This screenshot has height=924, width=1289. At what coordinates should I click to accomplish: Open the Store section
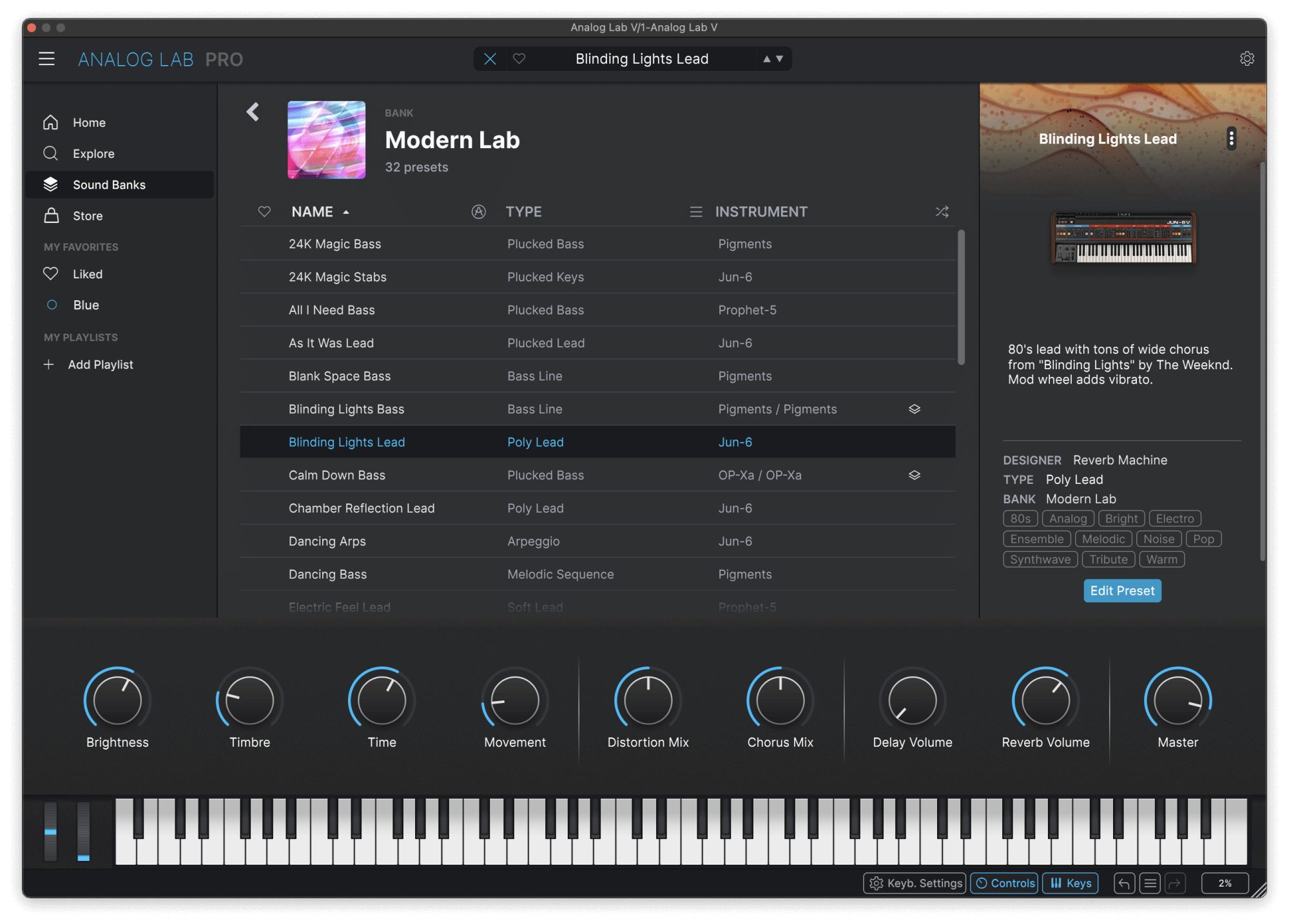coord(119,216)
